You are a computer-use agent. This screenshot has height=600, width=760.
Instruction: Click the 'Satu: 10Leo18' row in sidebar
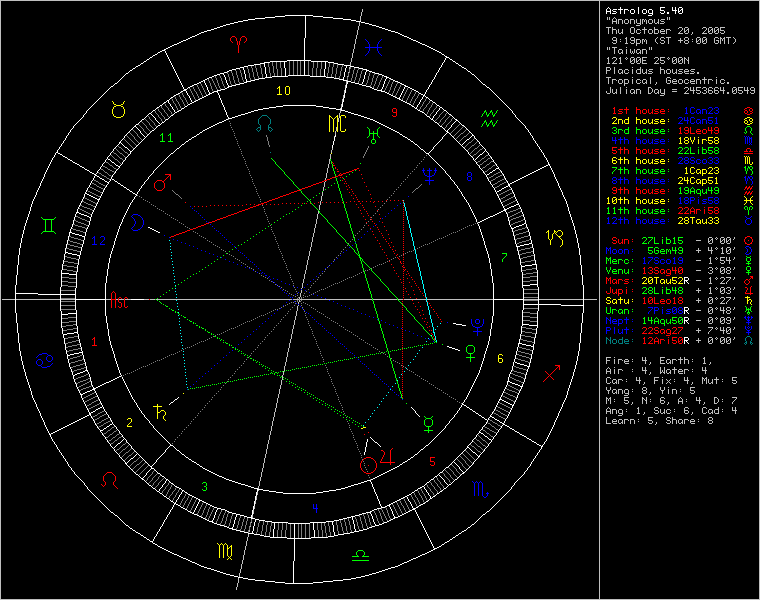click(680, 301)
